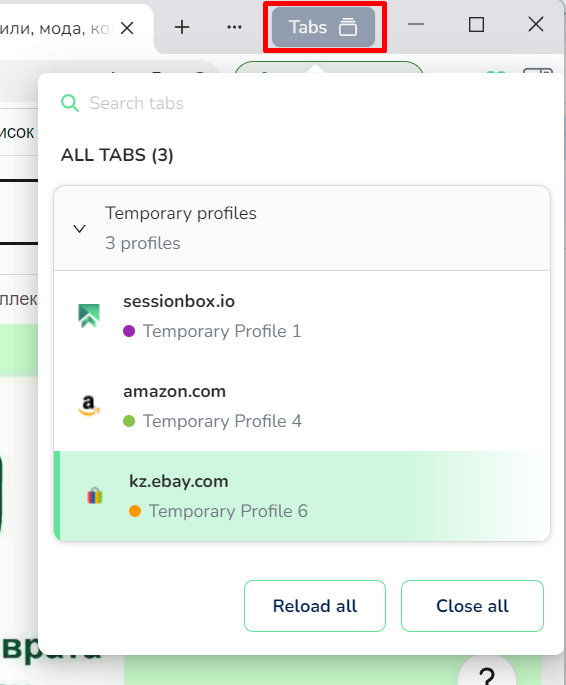Select the Temporary profiles header
Screen dimensions: 566x685
(302, 228)
